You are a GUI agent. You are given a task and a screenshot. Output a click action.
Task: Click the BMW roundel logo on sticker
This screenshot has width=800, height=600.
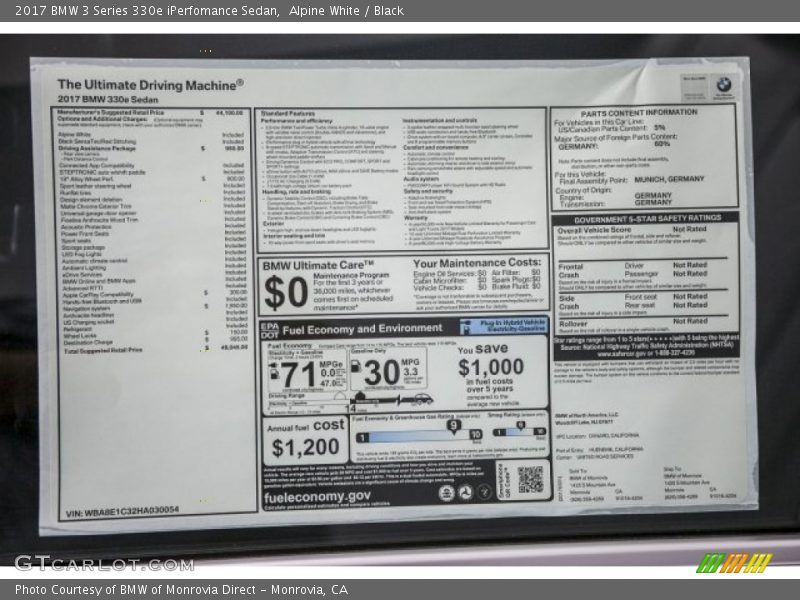722,86
